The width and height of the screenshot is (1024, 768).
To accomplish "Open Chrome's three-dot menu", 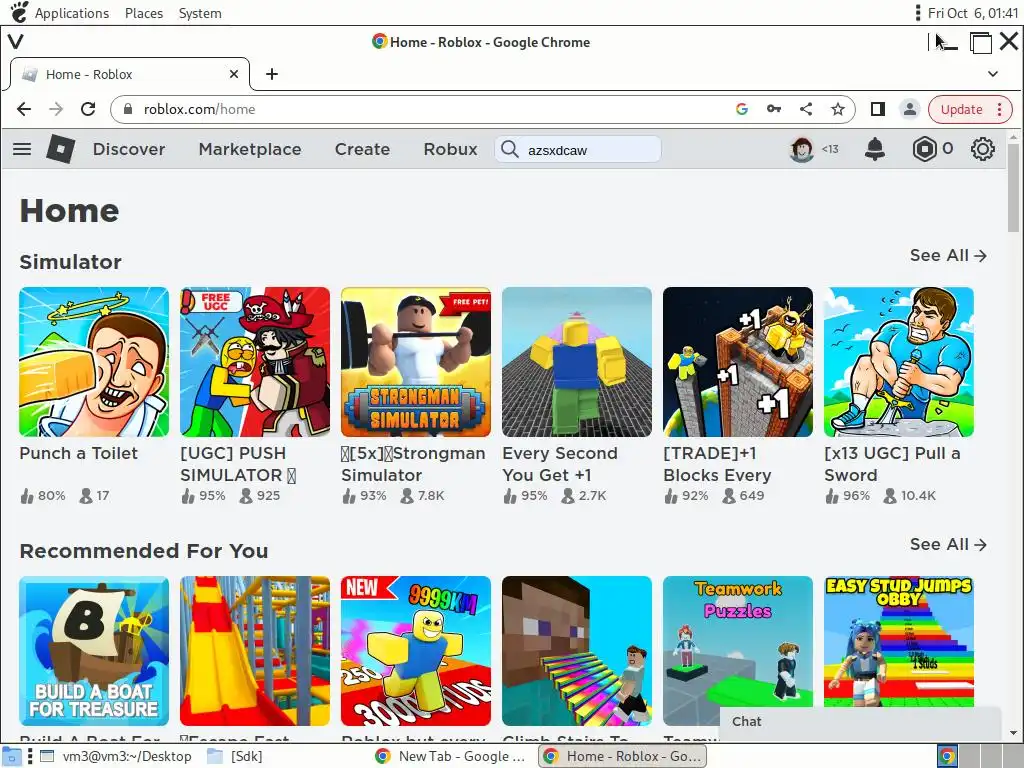I will click(1000, 109).
